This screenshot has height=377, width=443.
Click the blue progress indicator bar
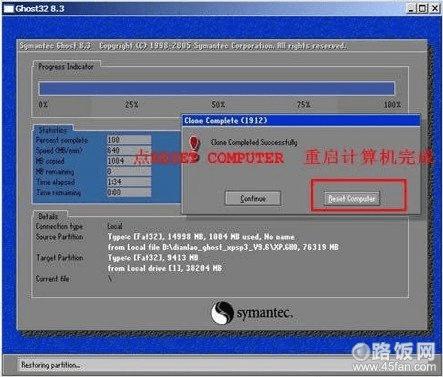tap(217, 89)
